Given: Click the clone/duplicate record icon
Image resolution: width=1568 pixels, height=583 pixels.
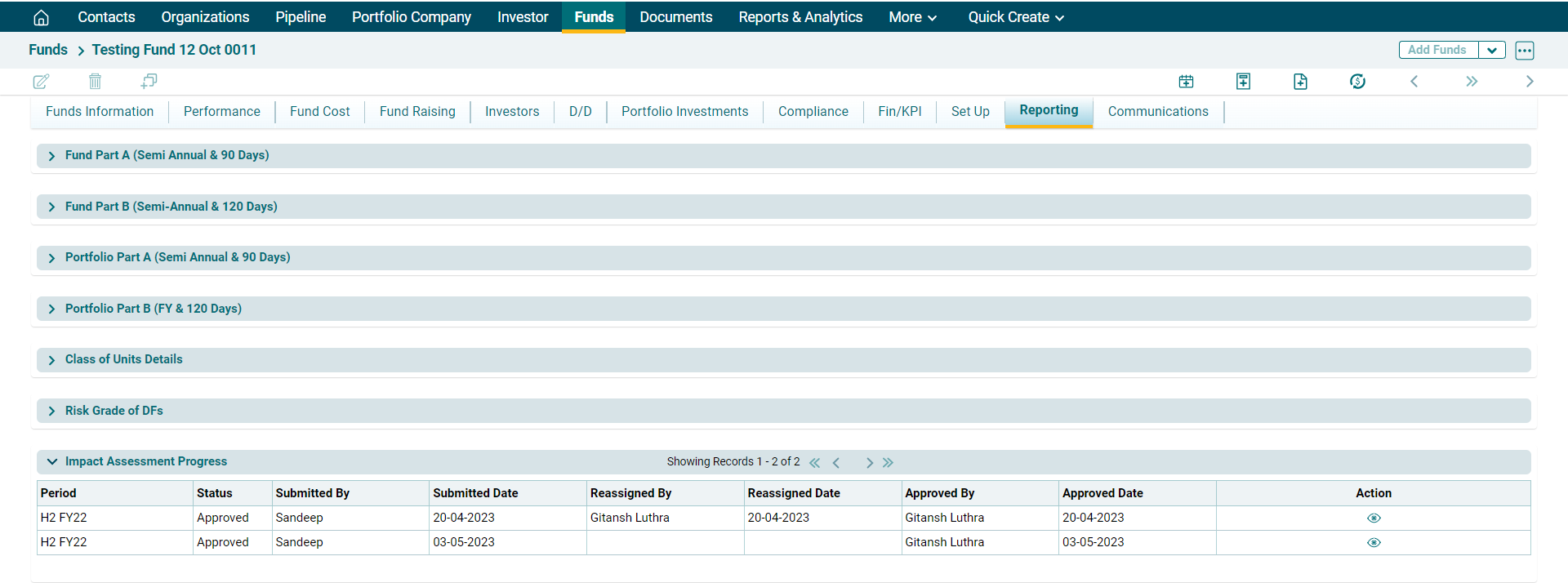Looking at the screenshot, I should pyautogui.click(x=149, y=81).
